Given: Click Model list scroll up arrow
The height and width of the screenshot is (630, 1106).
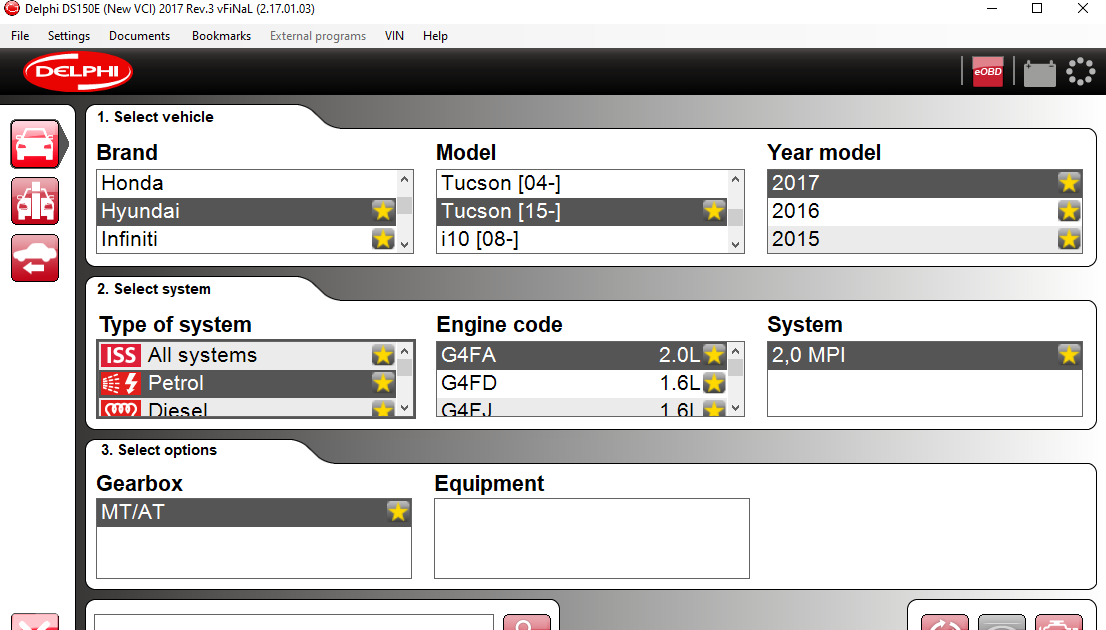Looking at the screenshot, I should click(736, 179).
